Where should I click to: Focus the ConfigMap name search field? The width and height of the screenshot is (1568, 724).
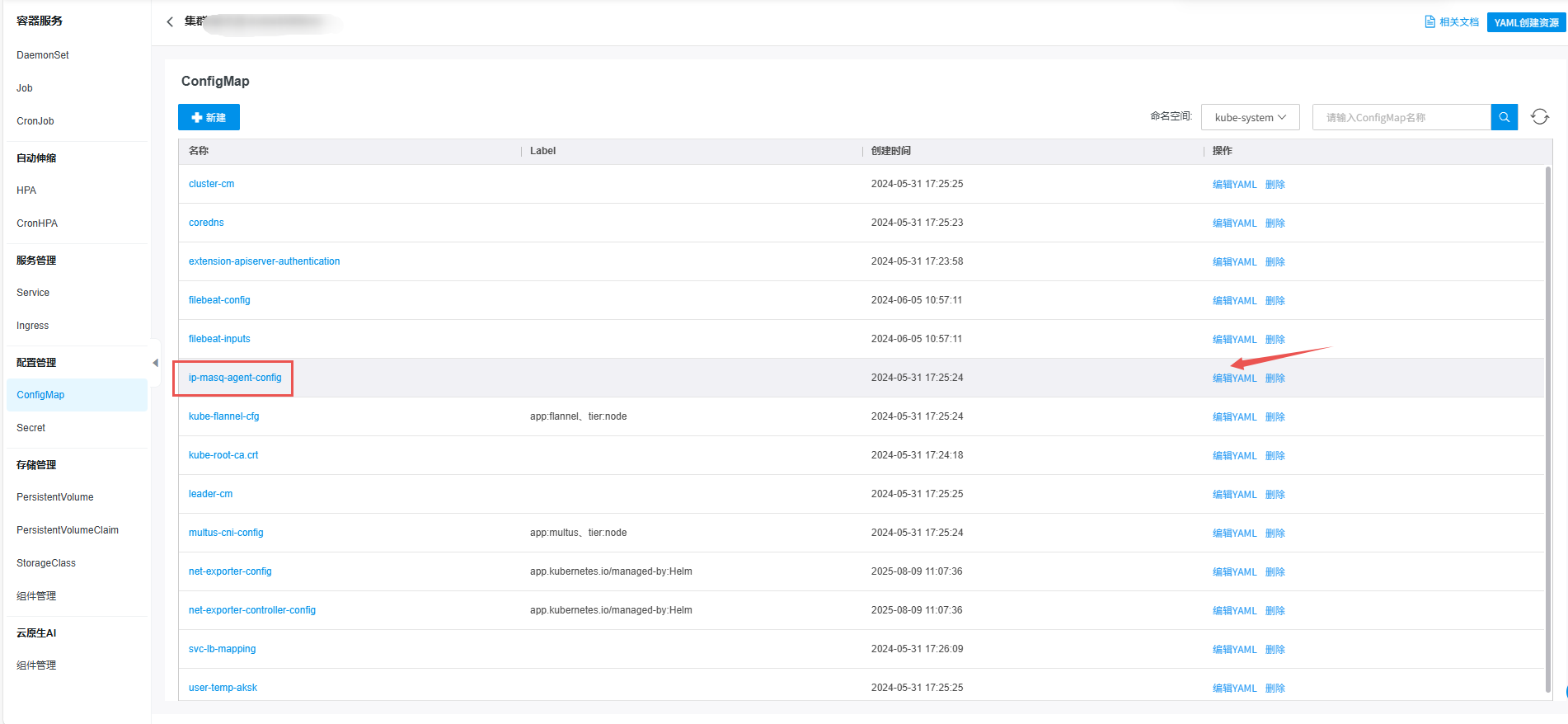pos(1401,117)
